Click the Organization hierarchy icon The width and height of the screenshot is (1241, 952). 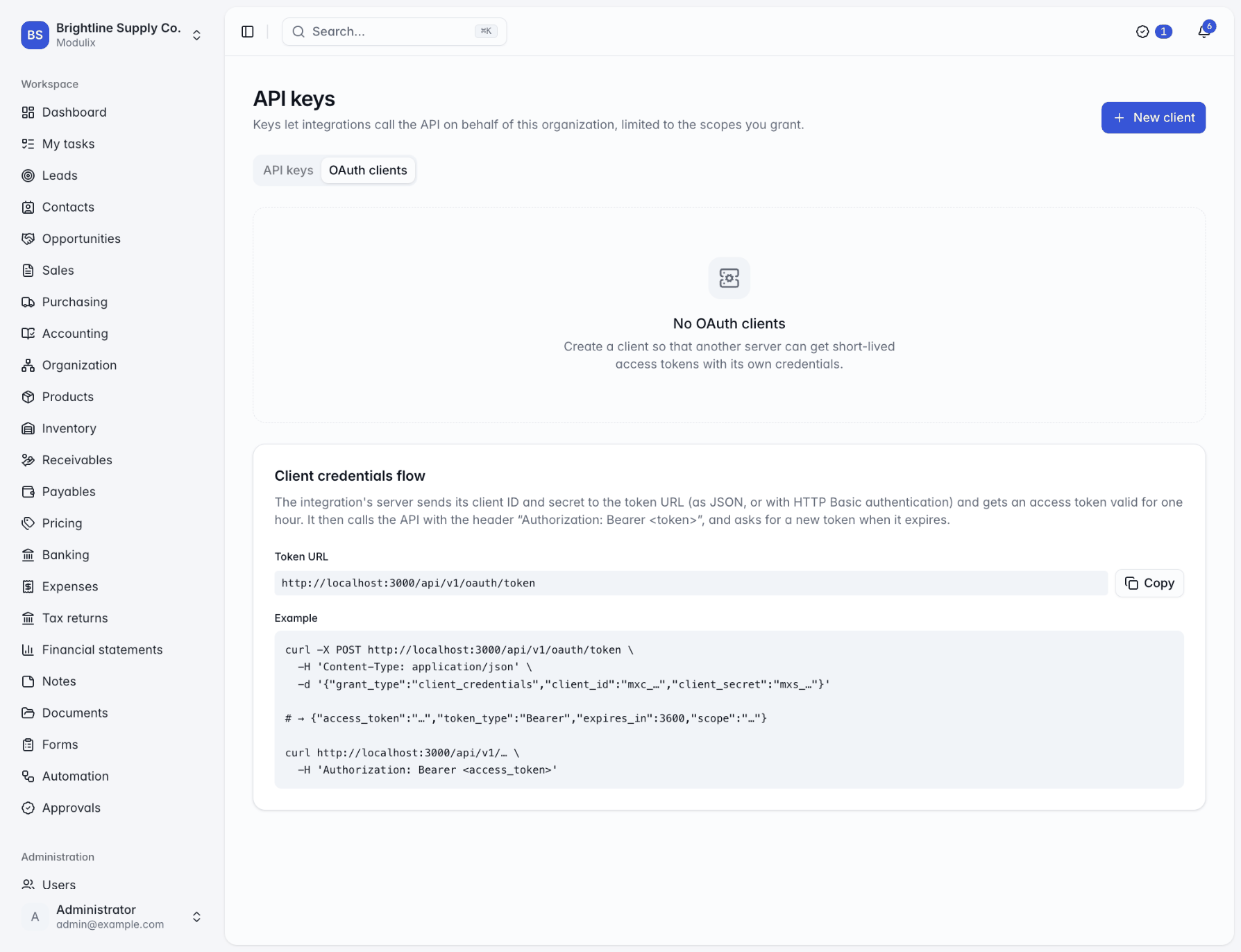tap(28, 365)
